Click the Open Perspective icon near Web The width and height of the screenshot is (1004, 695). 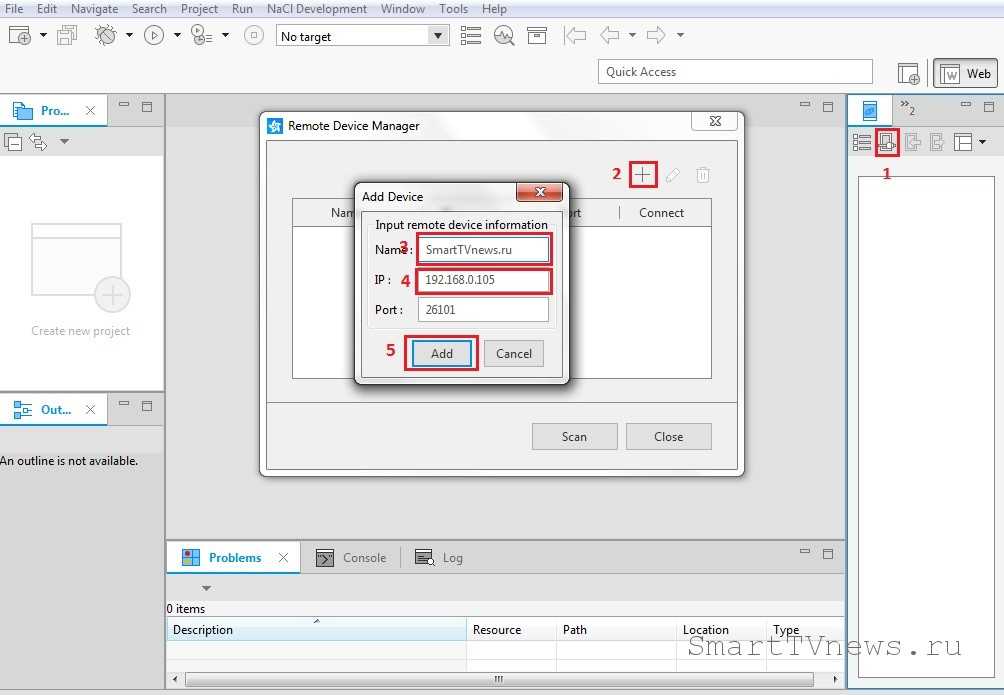pyautogui.click(x=908, y=73)
